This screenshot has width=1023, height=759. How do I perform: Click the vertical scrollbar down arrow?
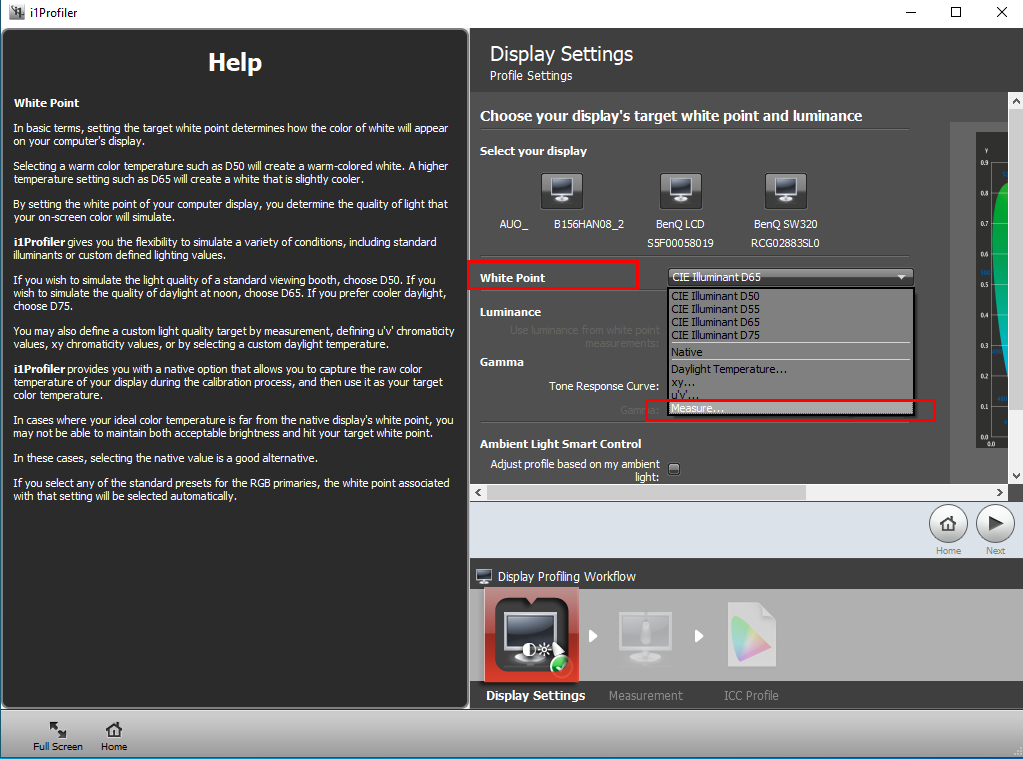click(1016, 476)
